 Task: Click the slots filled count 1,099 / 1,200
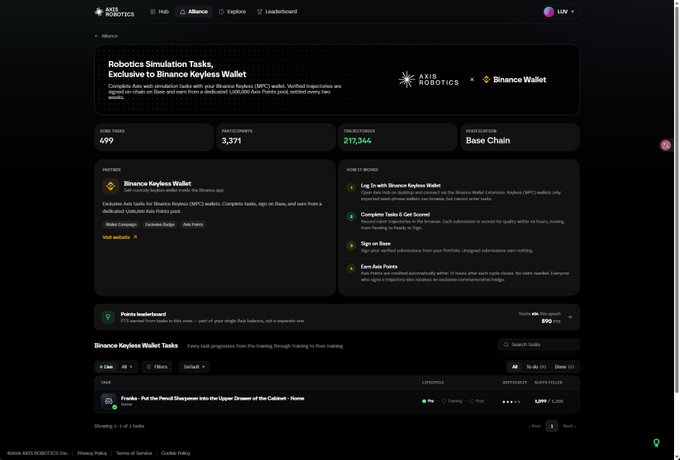click(x=549, y=401)
